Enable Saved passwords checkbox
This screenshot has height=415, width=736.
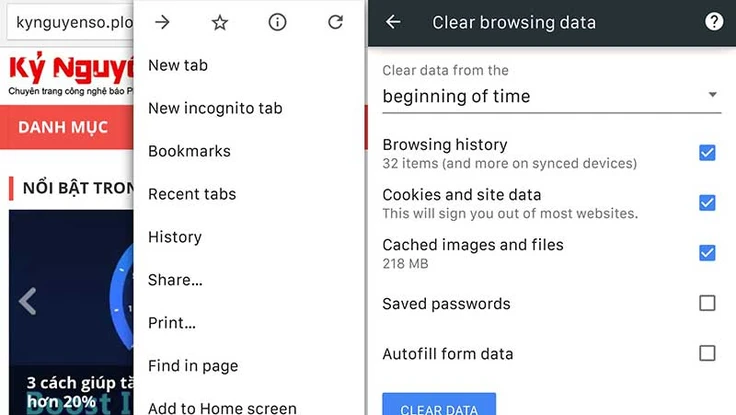[707, 303]
